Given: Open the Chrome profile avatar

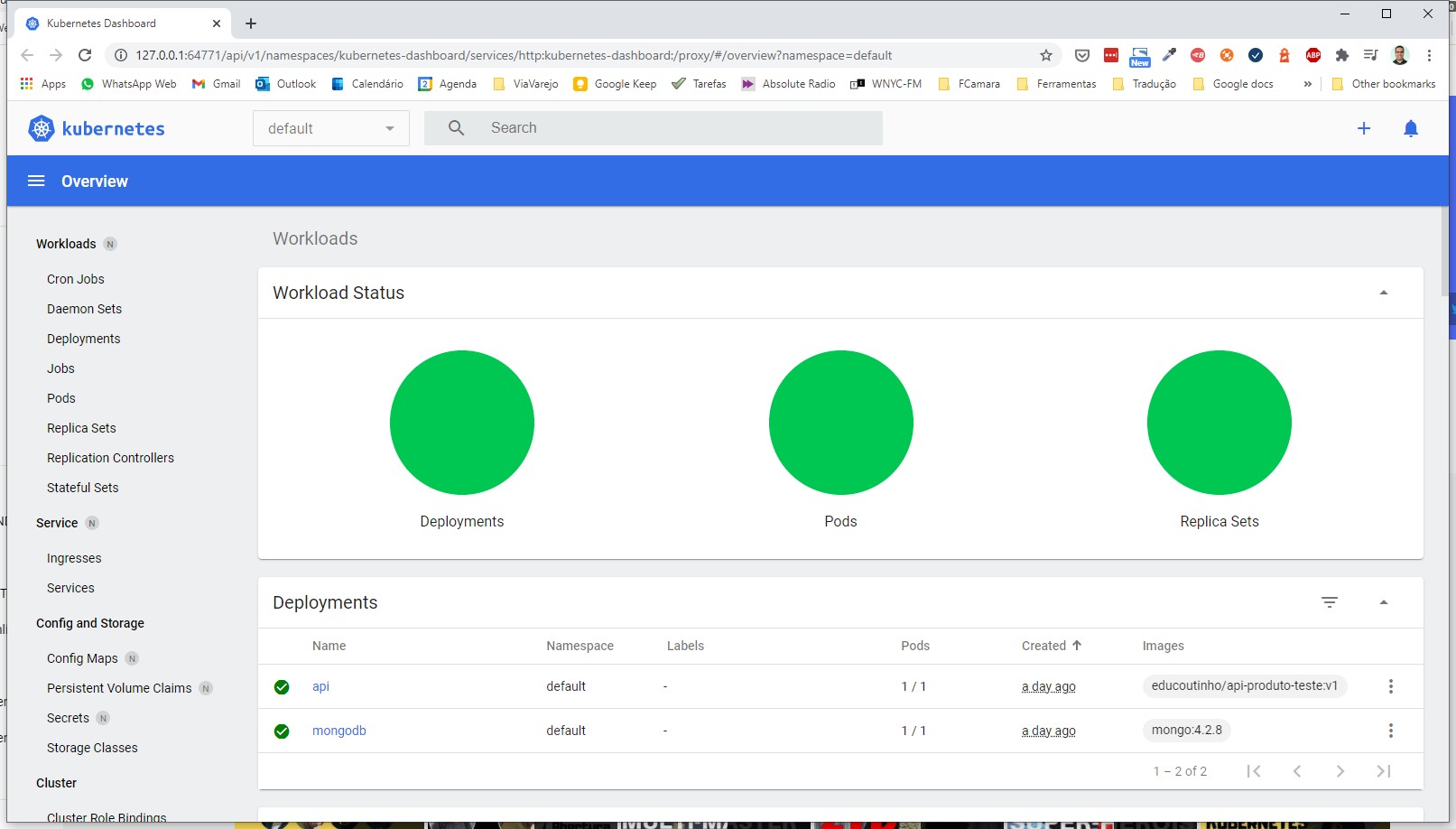Looking at the screenshot, I should [x=1400, y=55].
